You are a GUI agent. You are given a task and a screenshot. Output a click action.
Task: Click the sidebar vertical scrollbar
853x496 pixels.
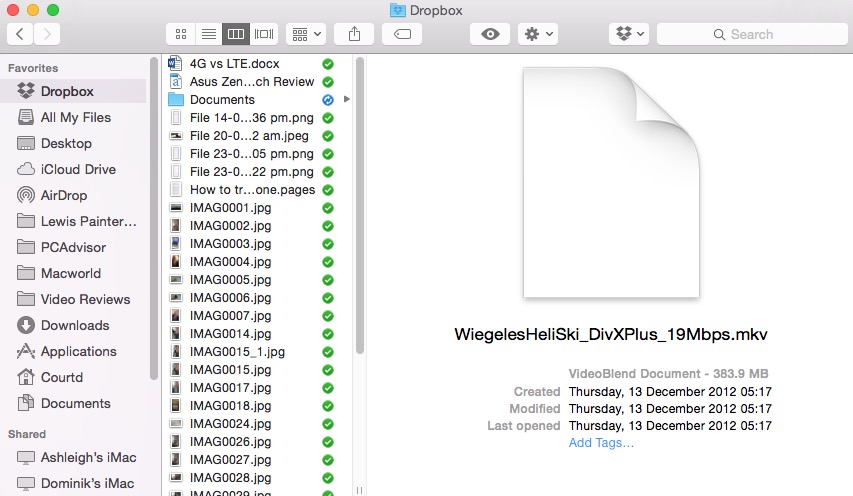153,219
